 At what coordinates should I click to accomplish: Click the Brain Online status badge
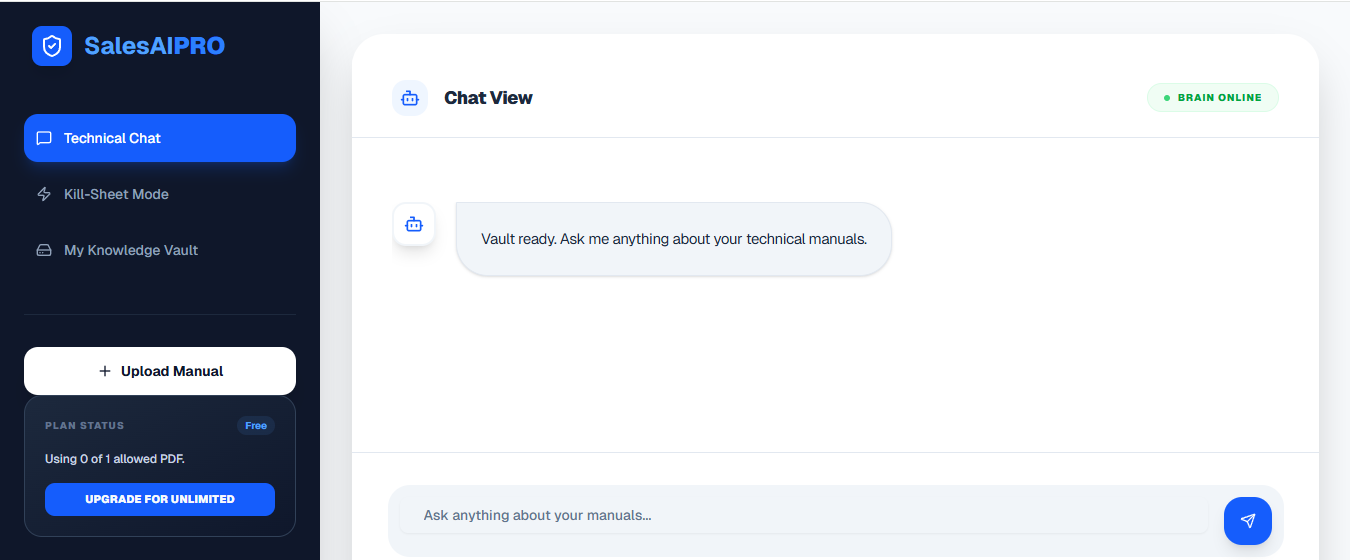[x=1212, y=98]
